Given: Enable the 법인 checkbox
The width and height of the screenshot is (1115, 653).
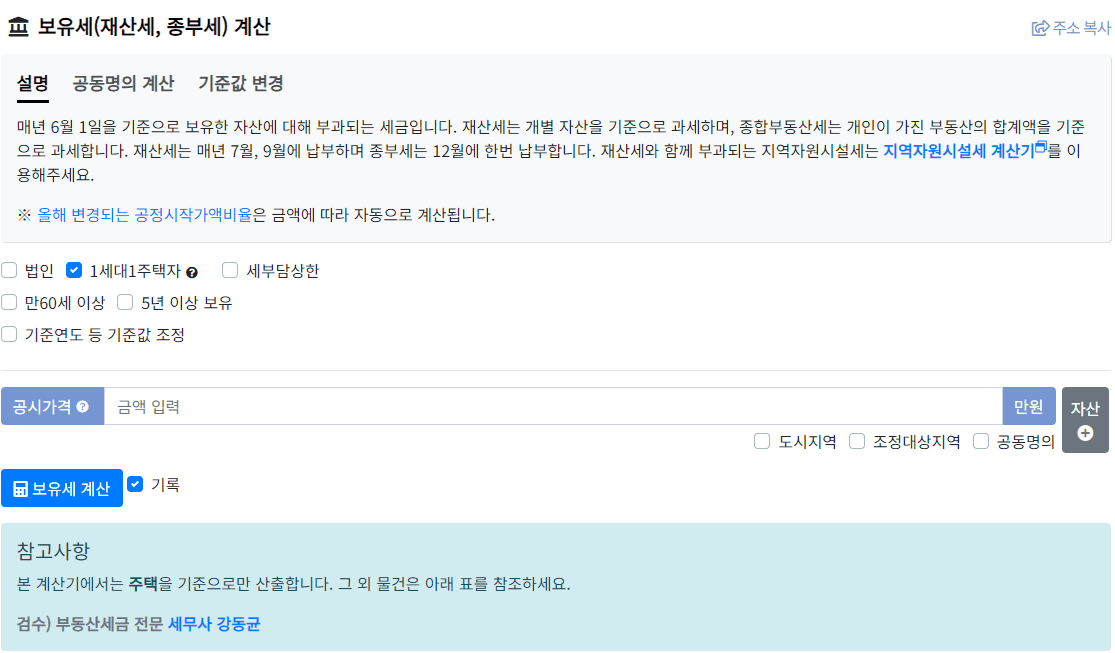Looking at the screenshot, I should 9,270.
